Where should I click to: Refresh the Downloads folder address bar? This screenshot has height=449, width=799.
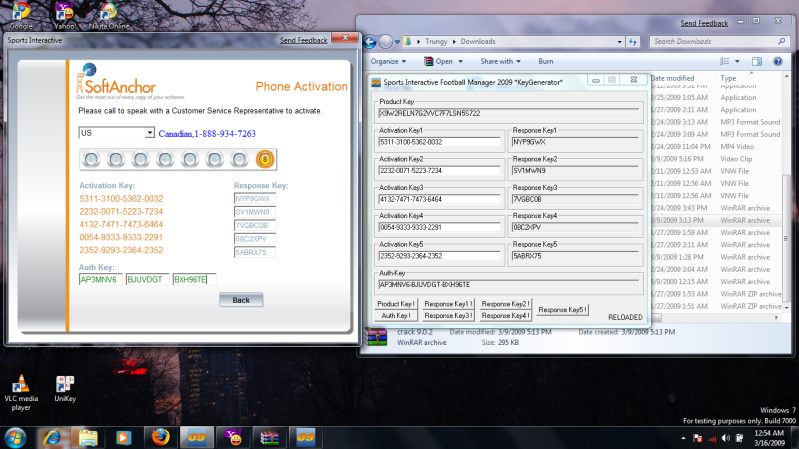click(633, 42)
